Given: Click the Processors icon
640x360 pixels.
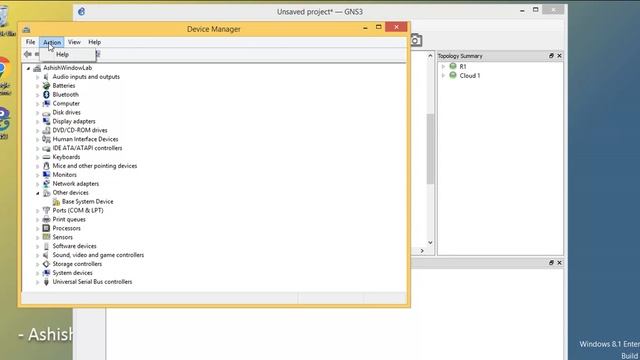Looking at the screenshot, I should point(46,228).
